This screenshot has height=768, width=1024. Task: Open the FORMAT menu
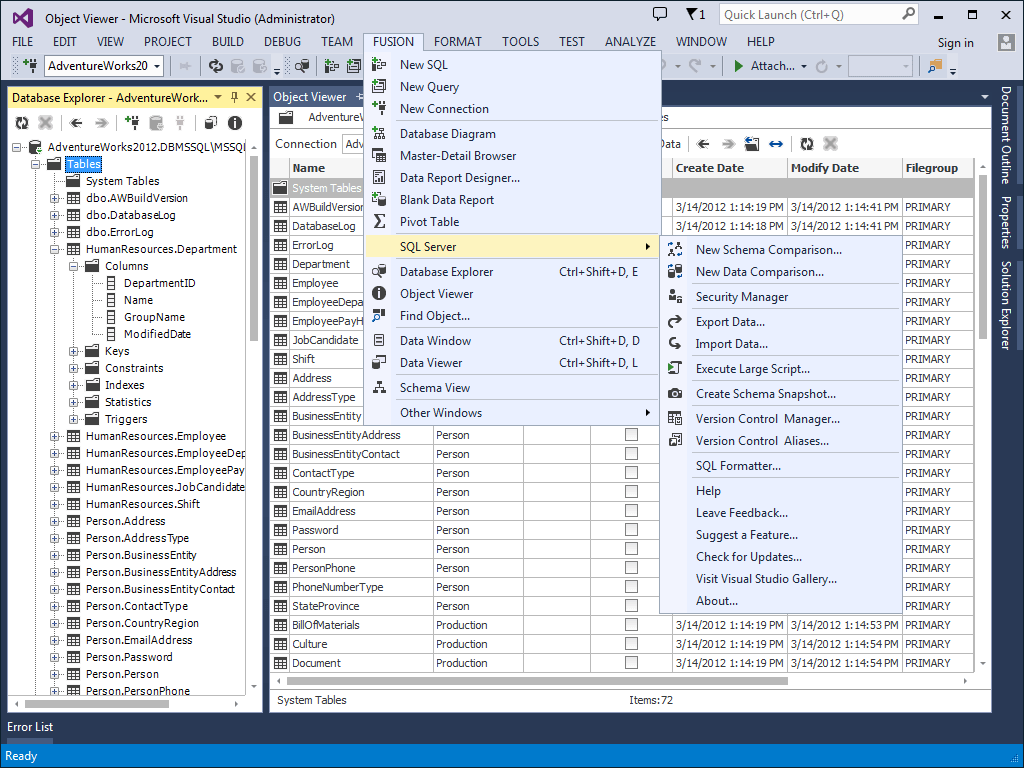[x=457, y=42]
